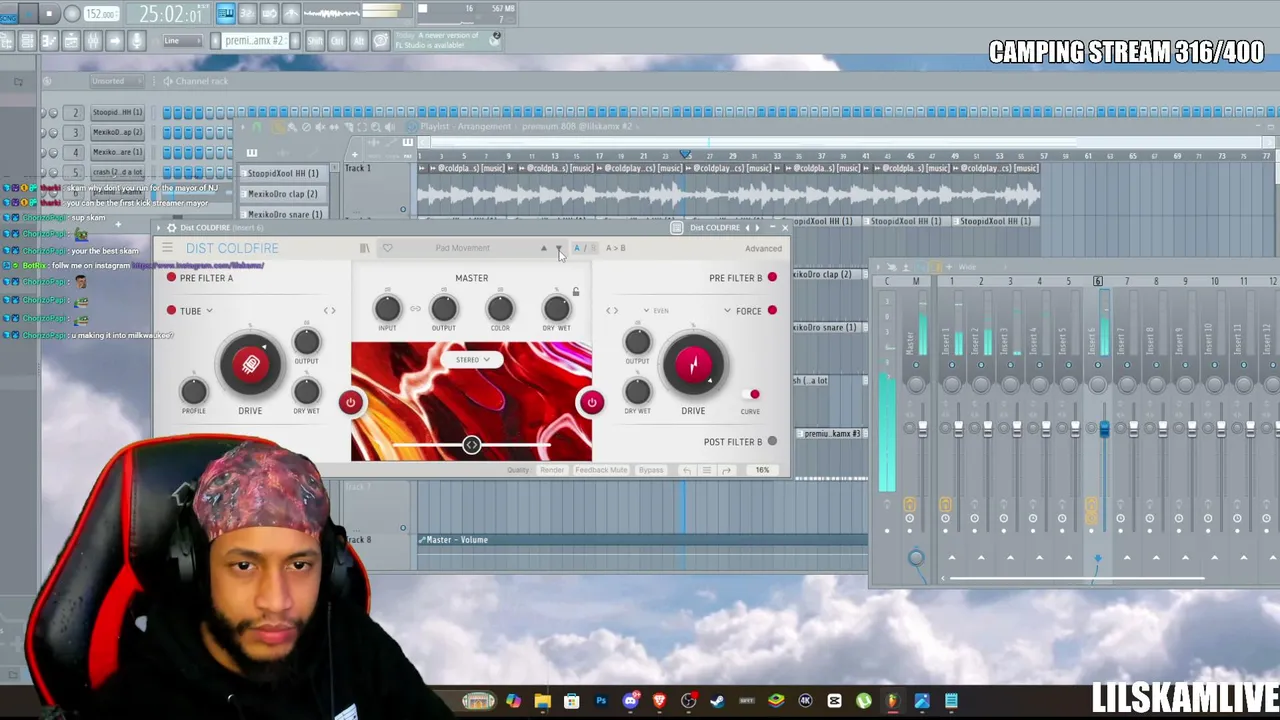This screenshot has height=720, width=1280.
Task: Open Photoshop from the taskbar
Action: [601, 701]
